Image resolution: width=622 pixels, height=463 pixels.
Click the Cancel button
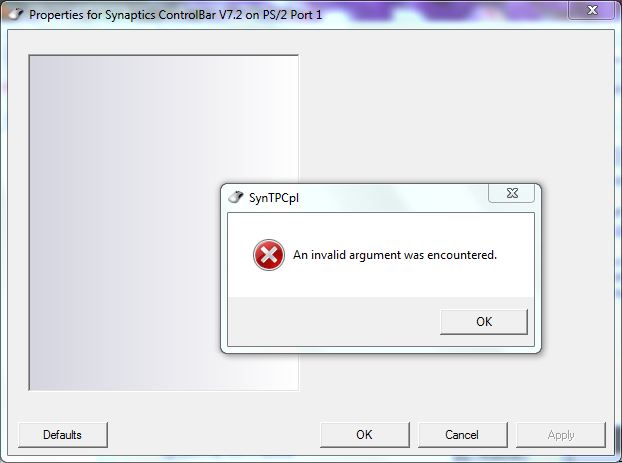click(463, 435)
